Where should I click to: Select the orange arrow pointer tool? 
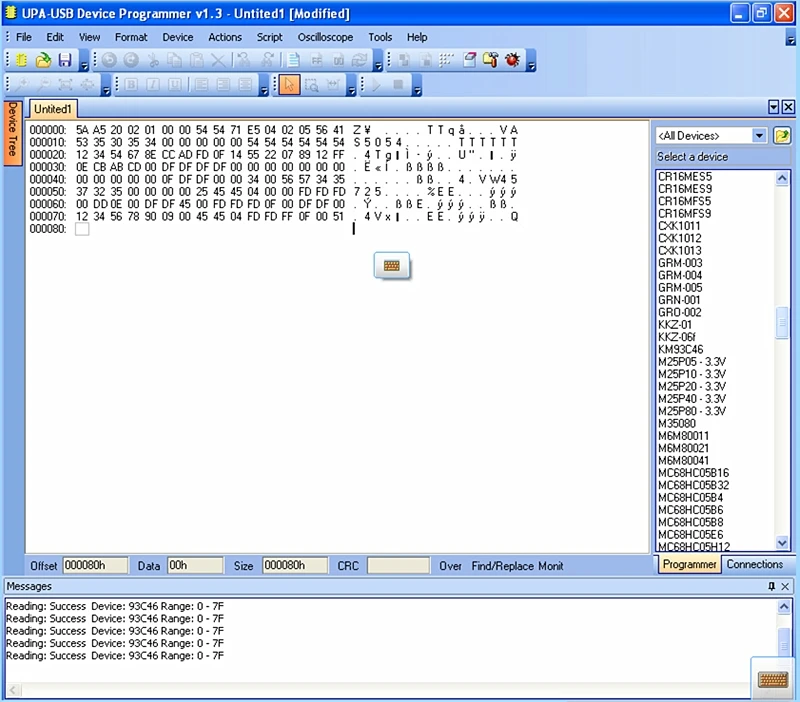click(289, 85)
